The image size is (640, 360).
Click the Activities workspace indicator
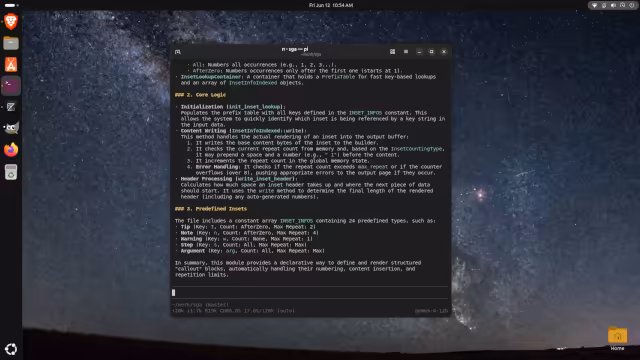(11, 5)
